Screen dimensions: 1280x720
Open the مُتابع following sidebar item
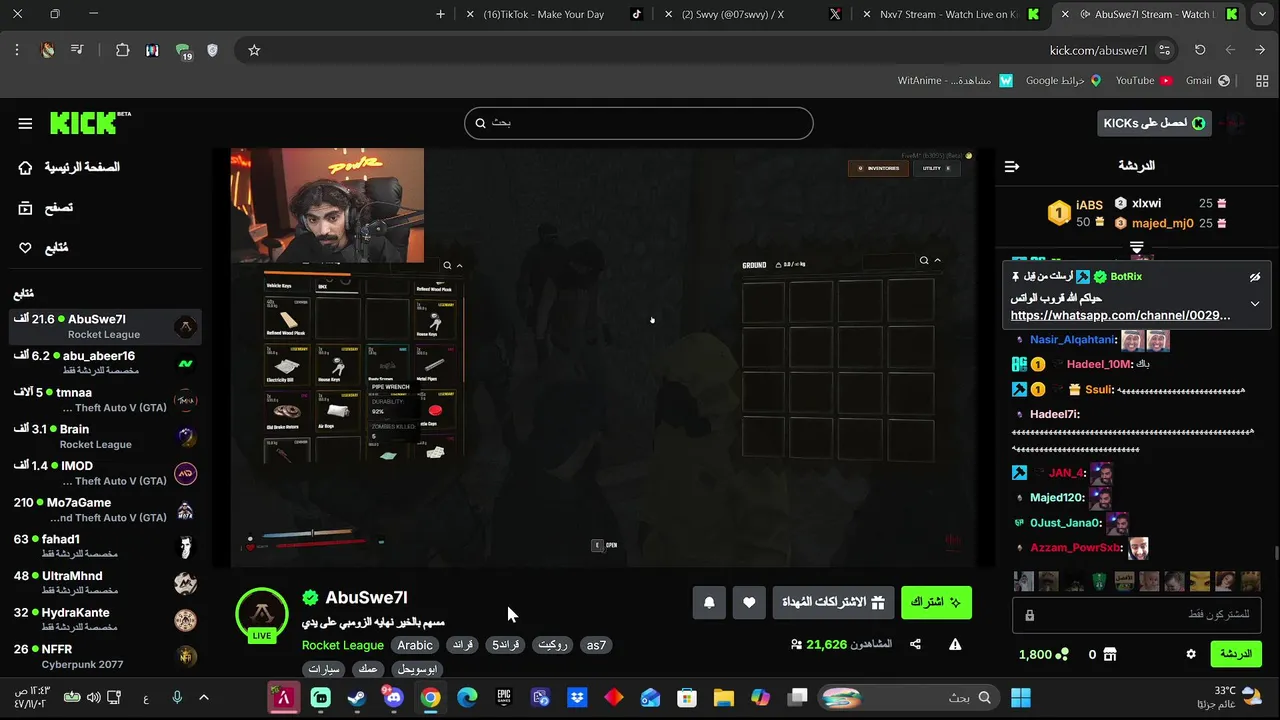[x=43, y=248]
